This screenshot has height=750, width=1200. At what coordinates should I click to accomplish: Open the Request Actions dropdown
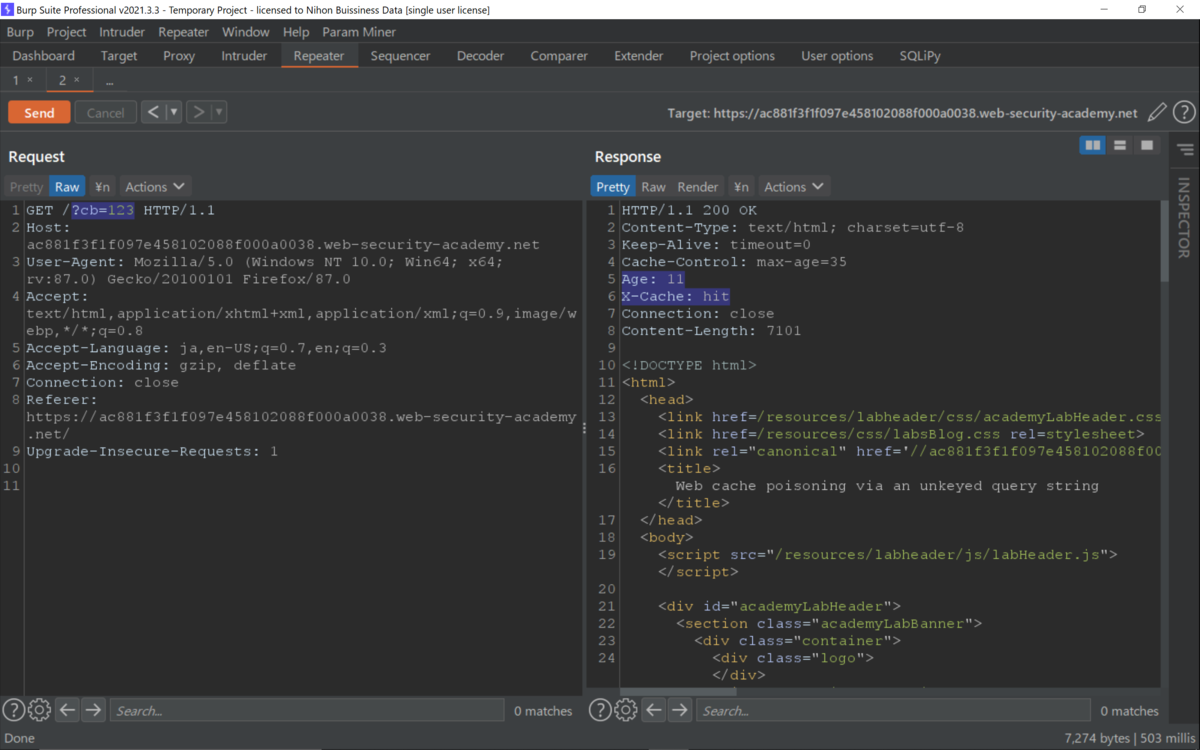click(x=155, y=187)
